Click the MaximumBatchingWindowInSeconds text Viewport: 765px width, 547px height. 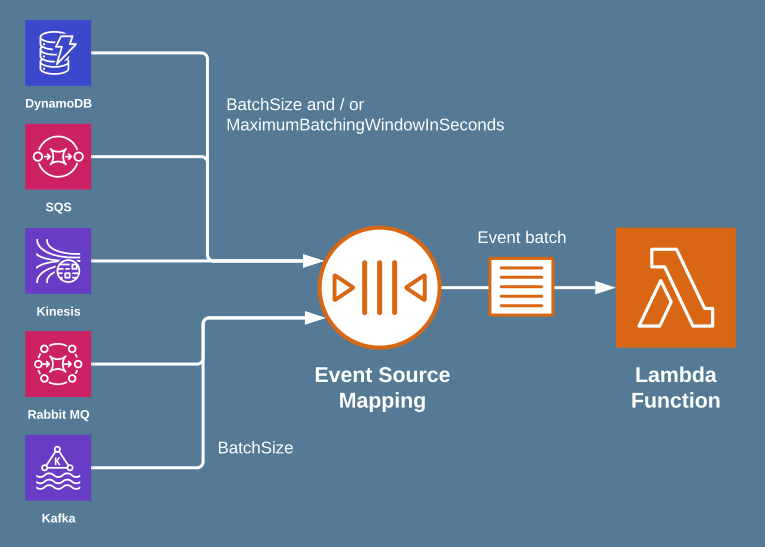[x=365, y=125]
